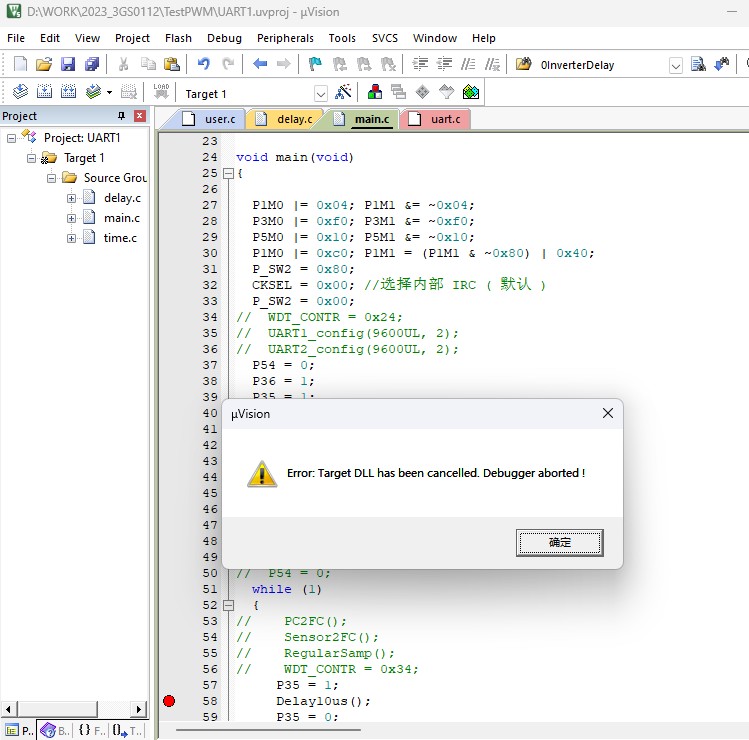
Task: Copy selection using the toolbar copy icon
Action: [x=148, y=64]
